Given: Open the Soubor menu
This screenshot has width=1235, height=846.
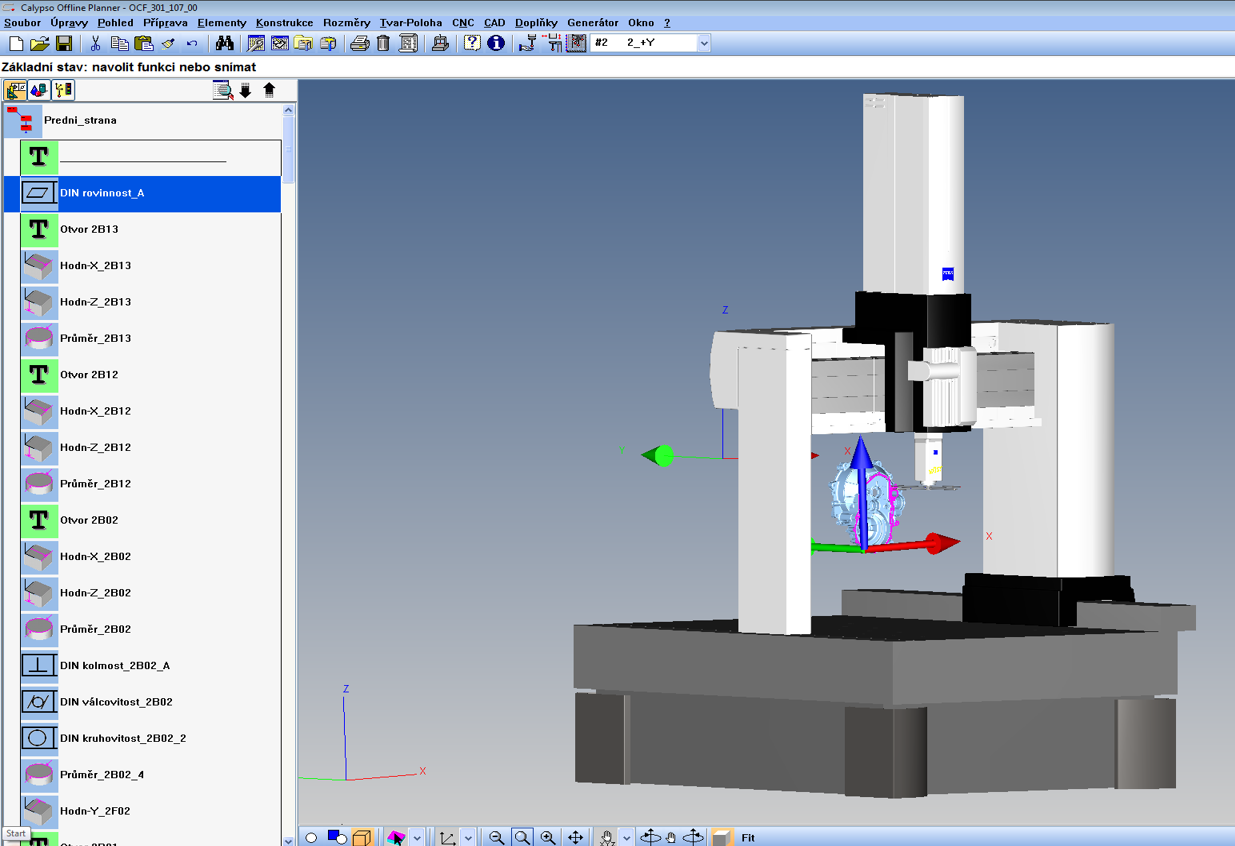Looking at the screenshot, I should tap(22, 22).
